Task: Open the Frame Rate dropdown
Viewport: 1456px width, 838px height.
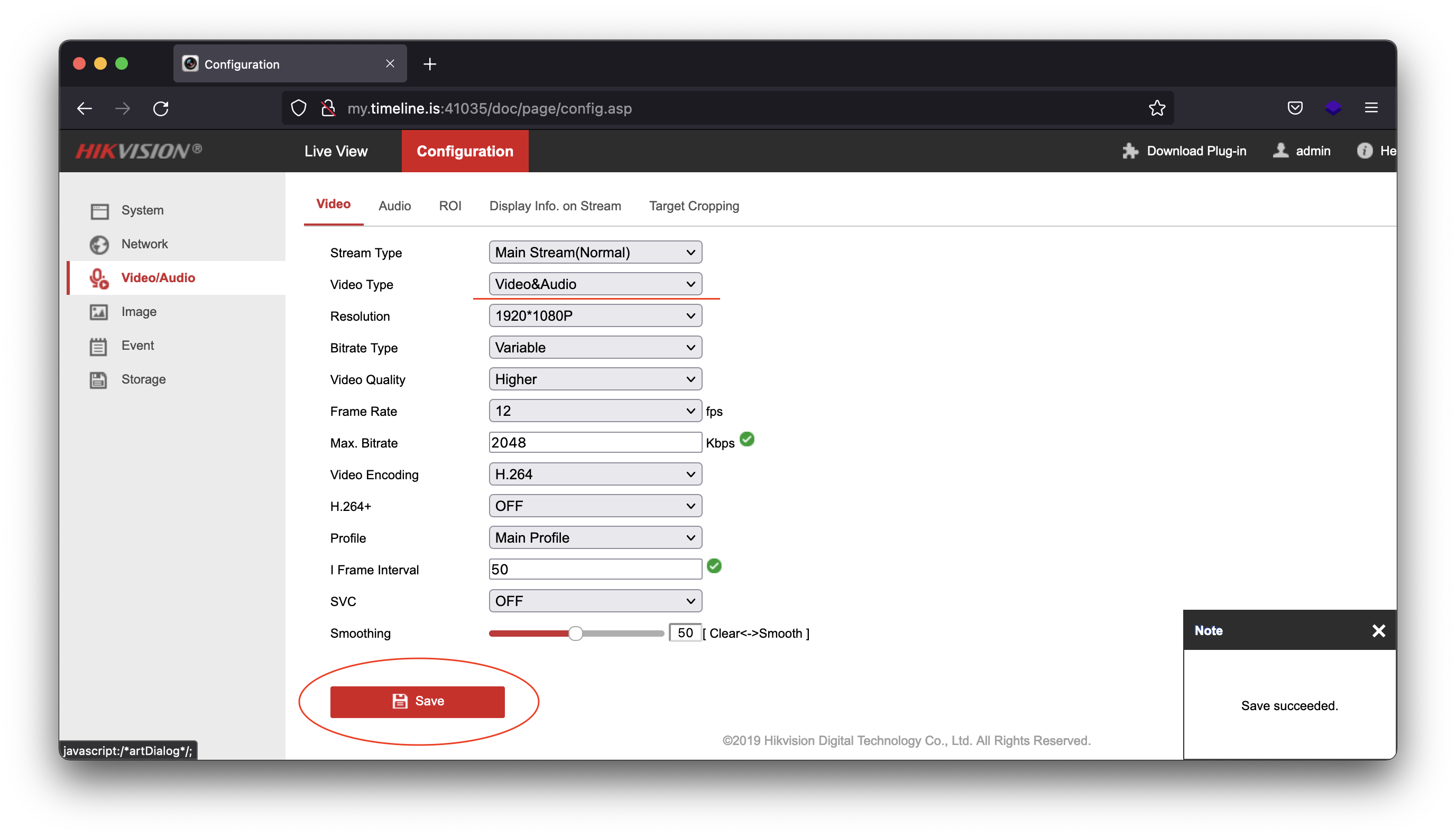Action: pos(595,411)
